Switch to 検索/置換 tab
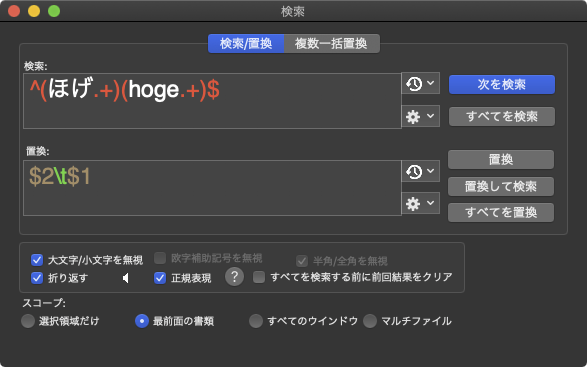The image size is (587, 367). point(246,43)
